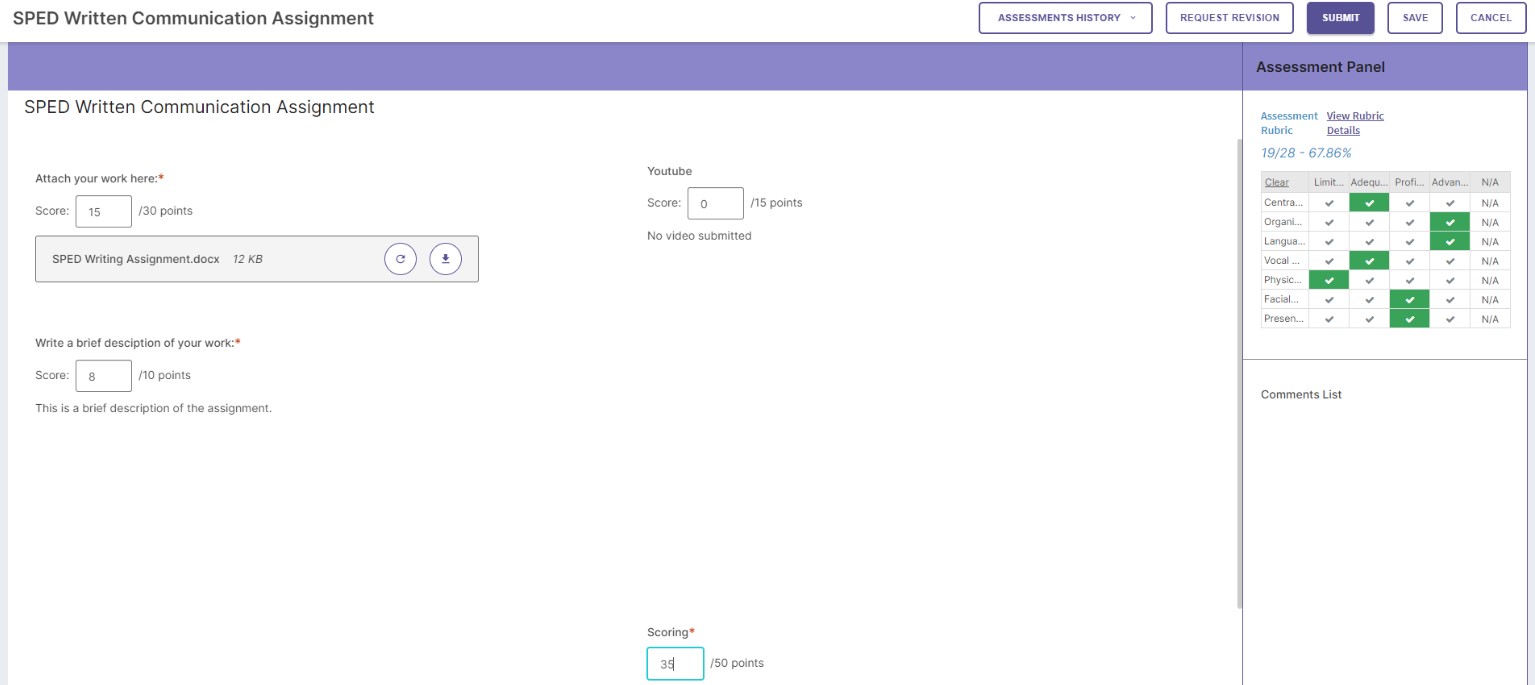Select Advanced check in the Organization row
1535x685 pixels.
click(1450, 222)
